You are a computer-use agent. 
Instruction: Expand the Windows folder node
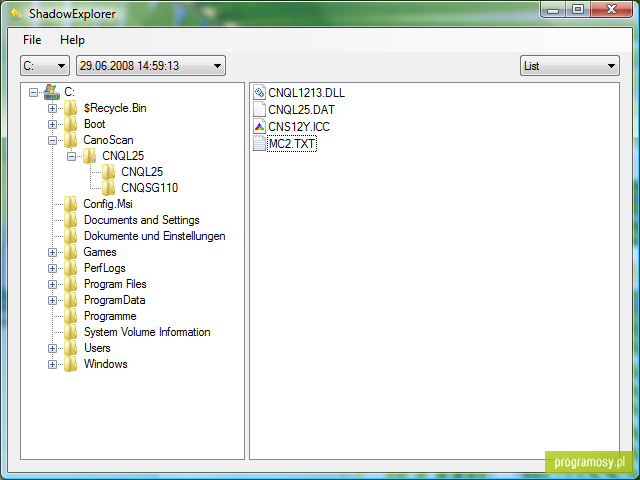(x=52, y=364)
